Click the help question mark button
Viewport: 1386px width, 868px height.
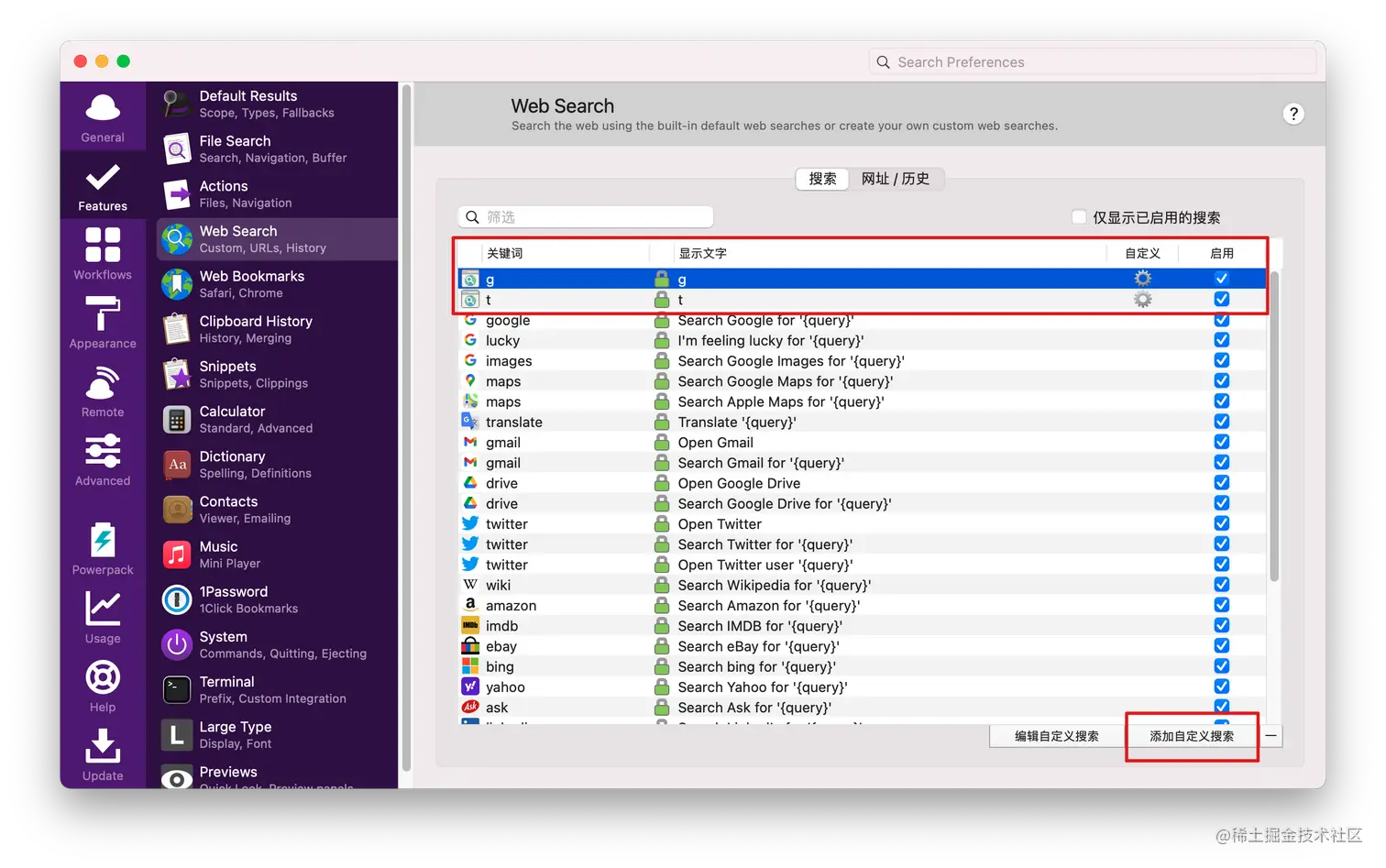pyautogui.click(x=1293, y=114)
